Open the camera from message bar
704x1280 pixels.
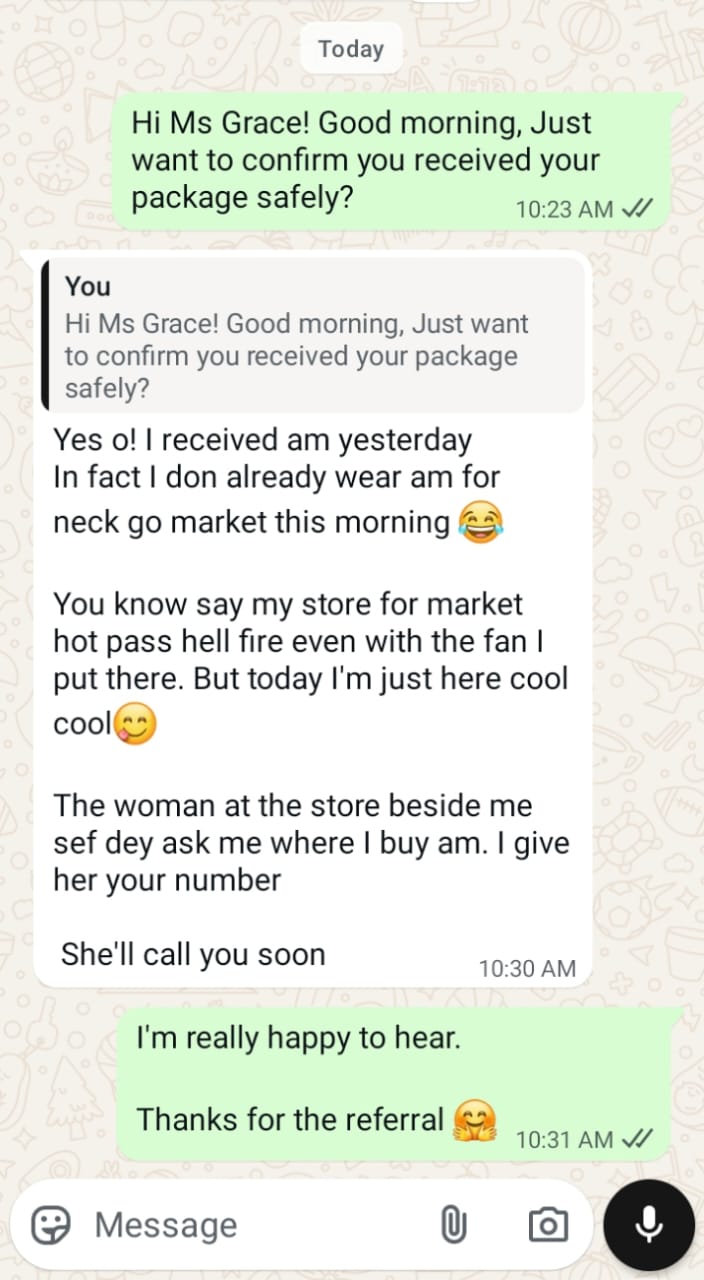point(548,1224)
